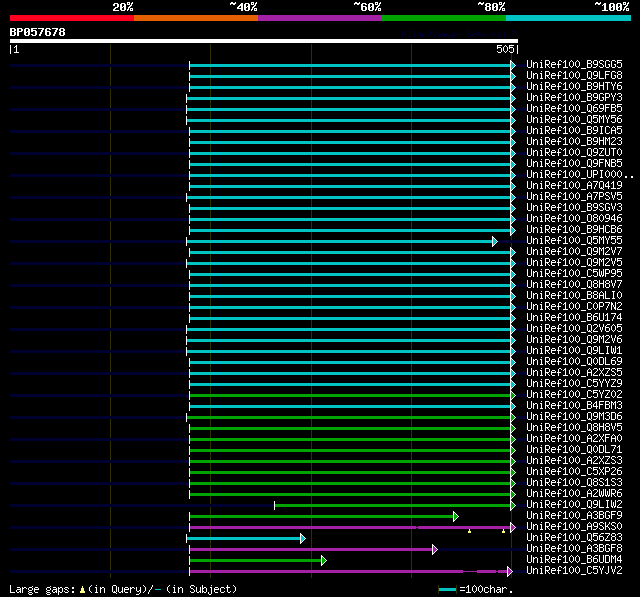
Task: Click the UniRef100_C5YYZ9 label
Action: (x=574, y=384)
